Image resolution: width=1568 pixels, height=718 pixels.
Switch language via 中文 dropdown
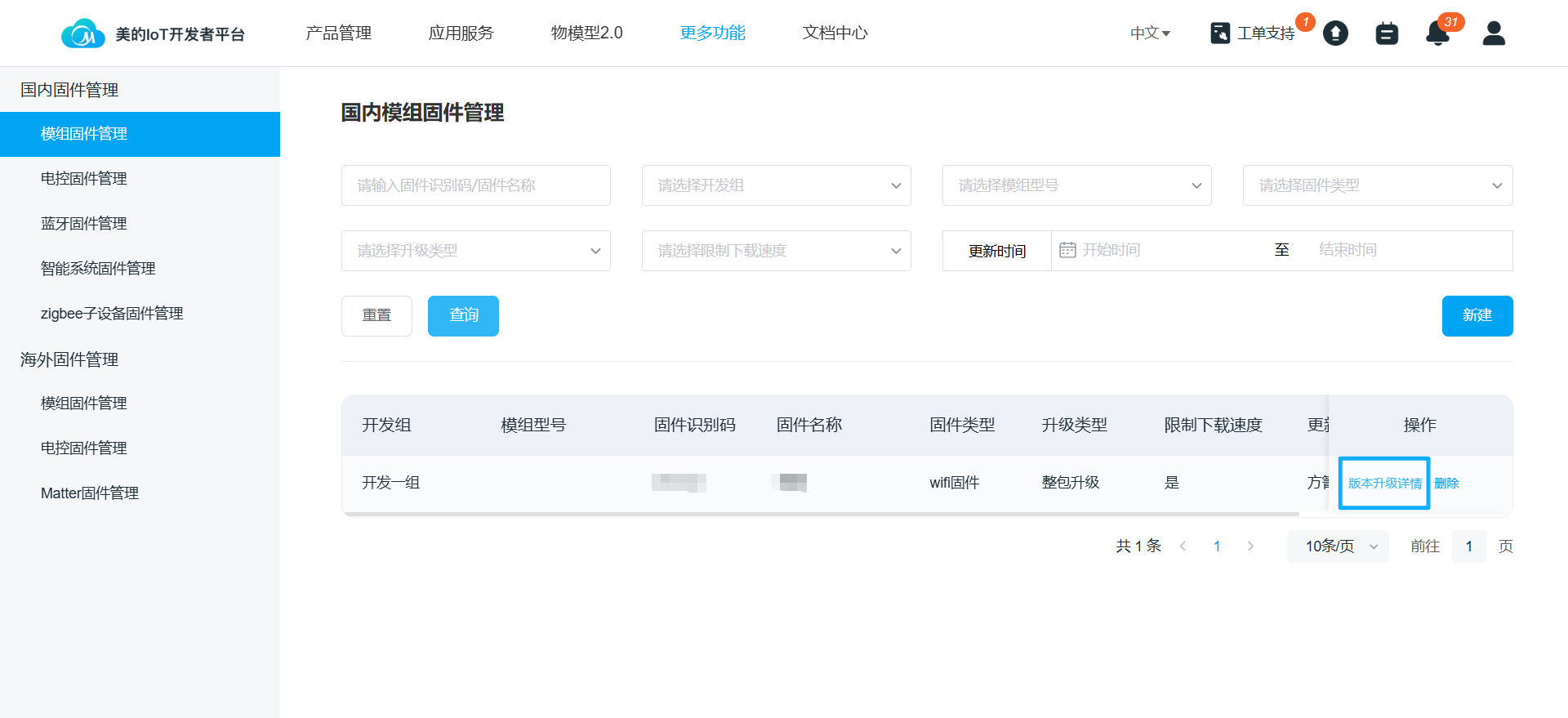pos(1150,33)
